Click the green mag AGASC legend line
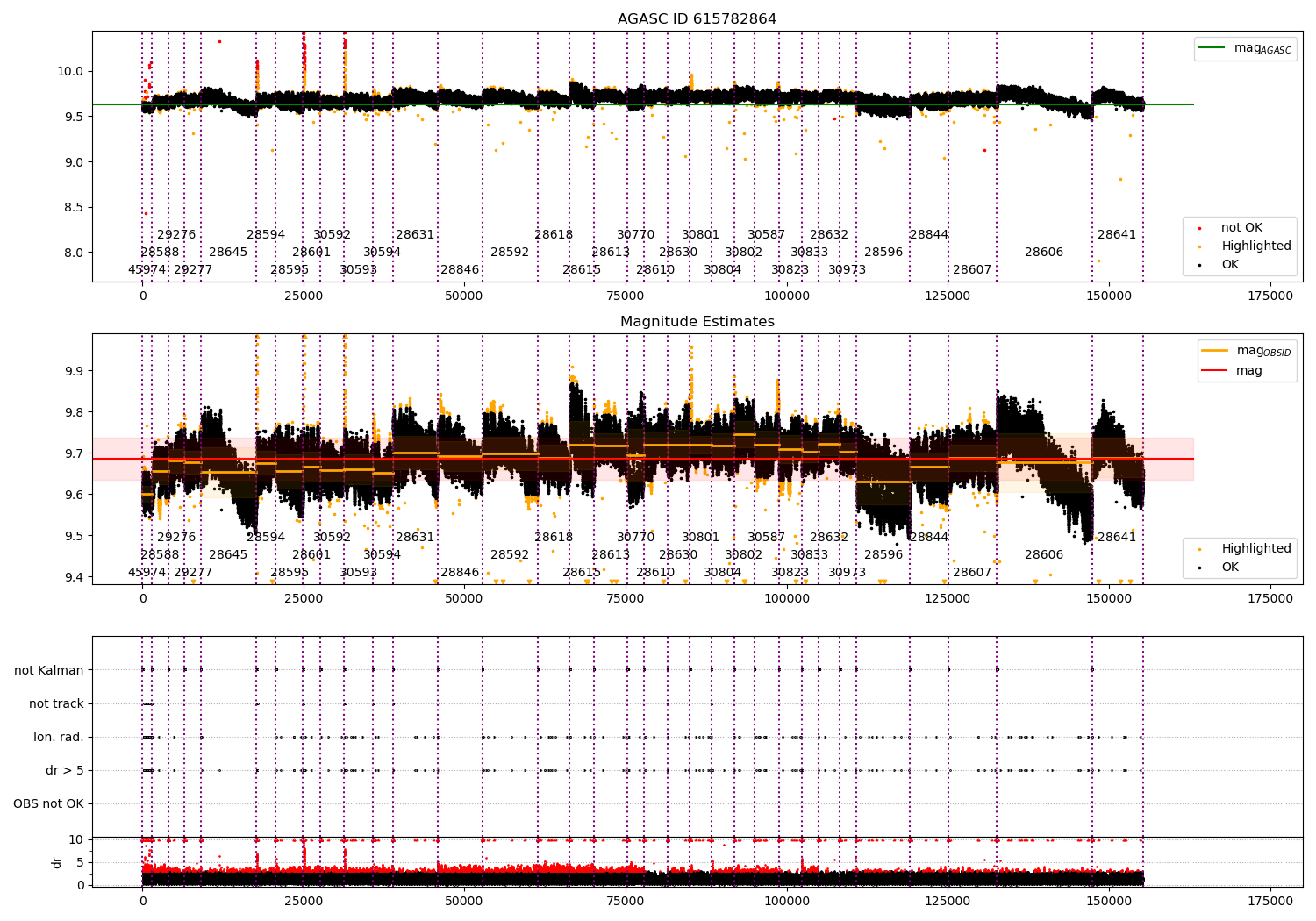Image resolution: width=1316 pixels, height=921 pixels. (1213, 48)
